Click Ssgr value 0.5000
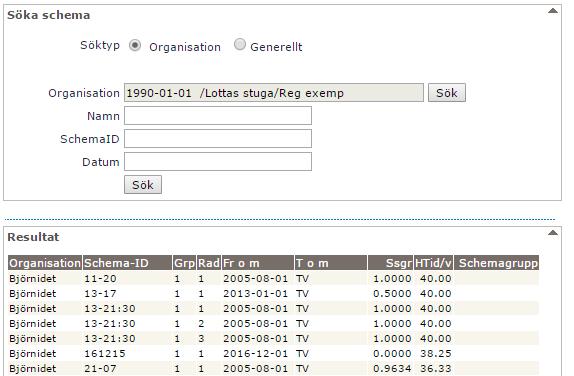 392,294
